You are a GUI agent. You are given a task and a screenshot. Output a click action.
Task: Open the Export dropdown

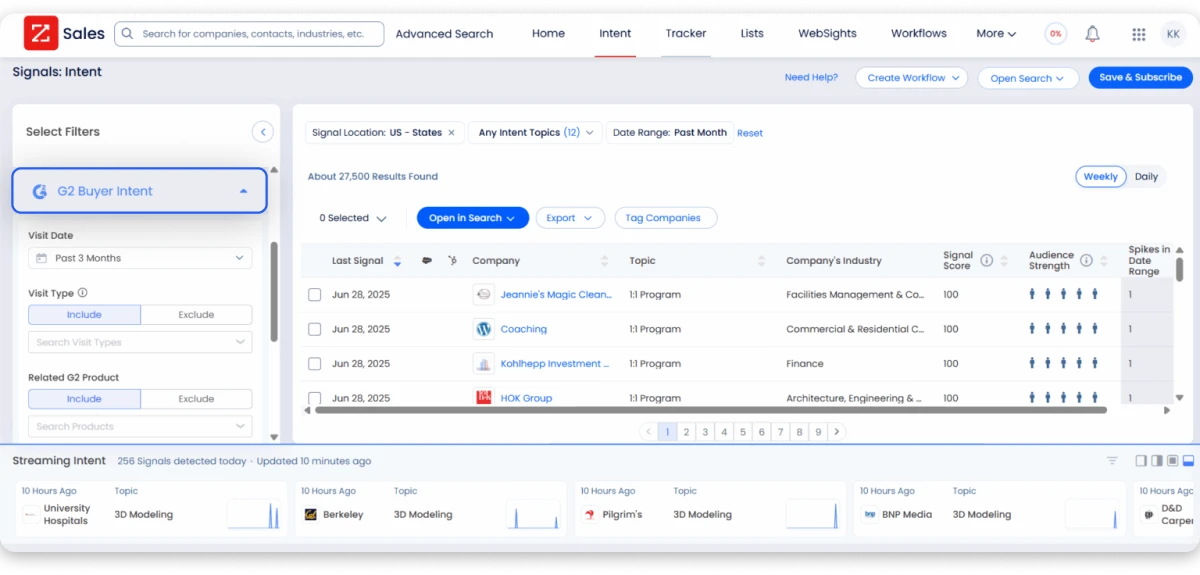tap(570, 218)
